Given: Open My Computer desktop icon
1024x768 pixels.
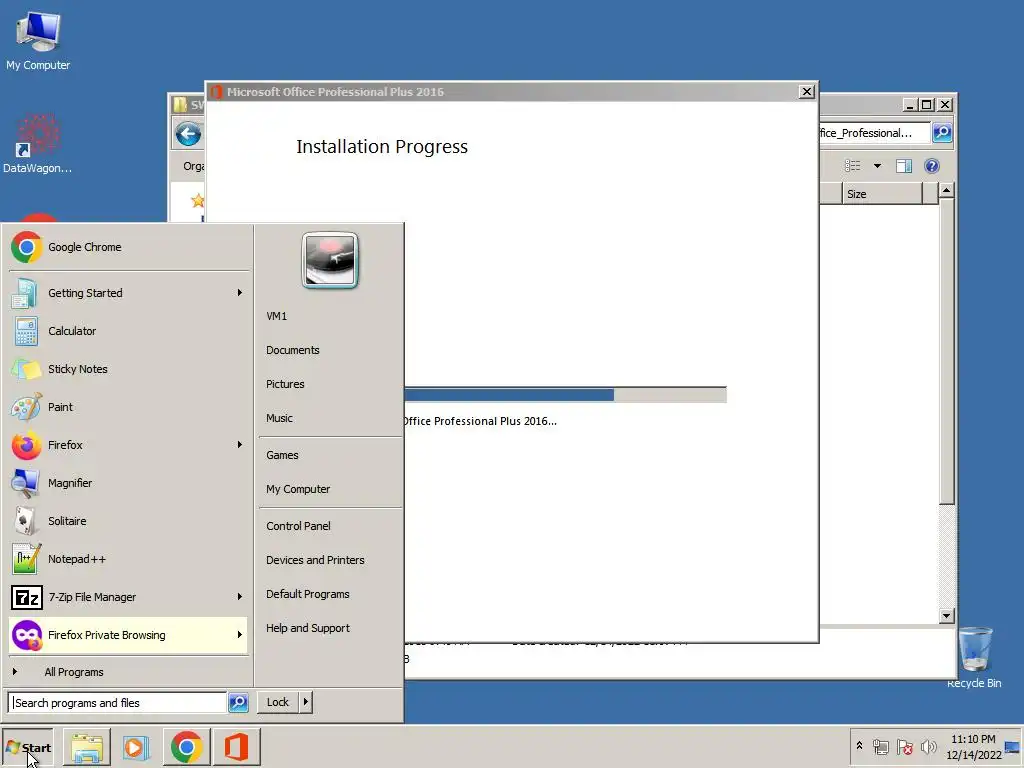Looking at the screenshot, I should pos(38,41).
